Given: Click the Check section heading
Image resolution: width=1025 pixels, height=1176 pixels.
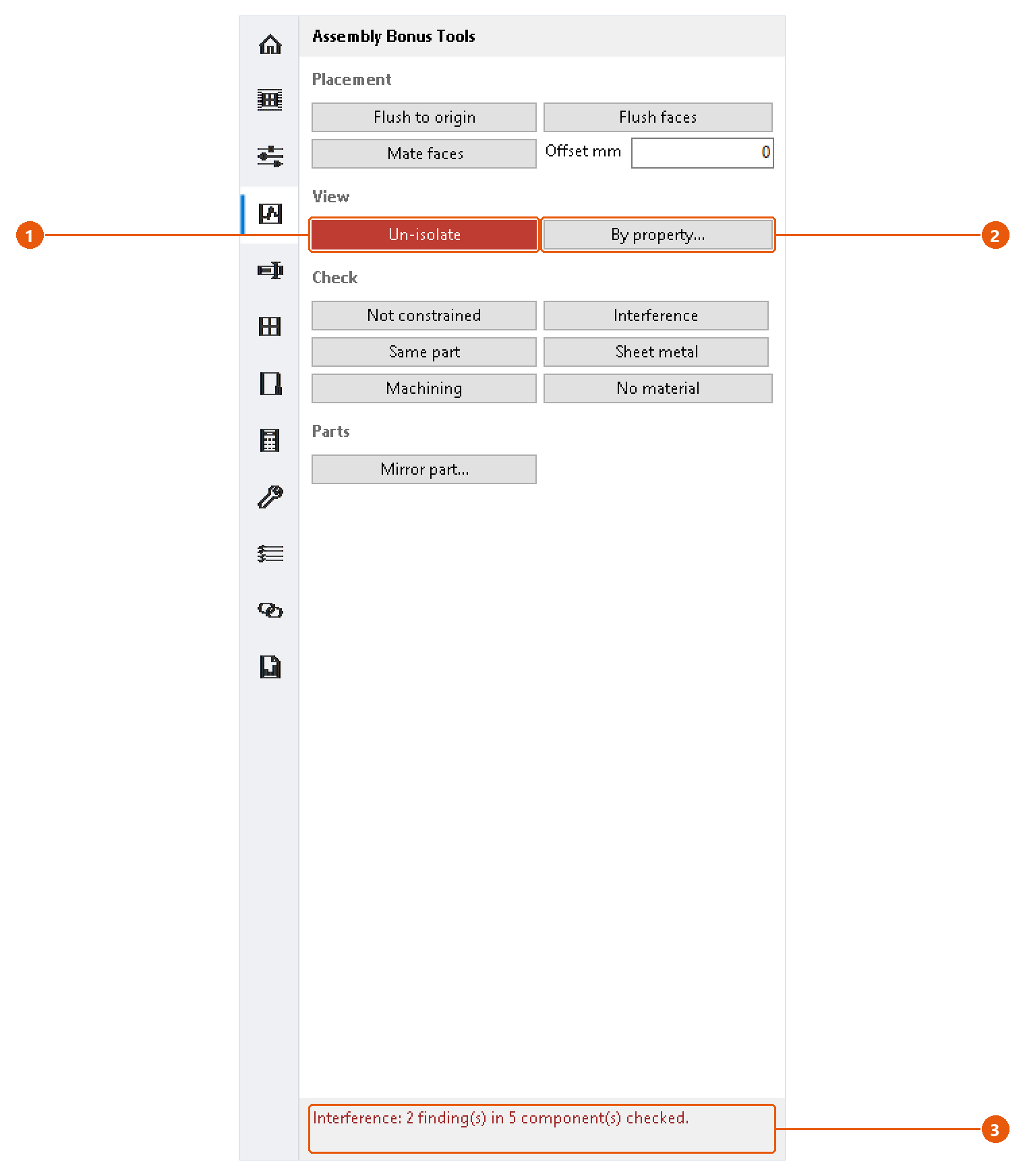Looking at the screenshot, I should coord(334,278).
